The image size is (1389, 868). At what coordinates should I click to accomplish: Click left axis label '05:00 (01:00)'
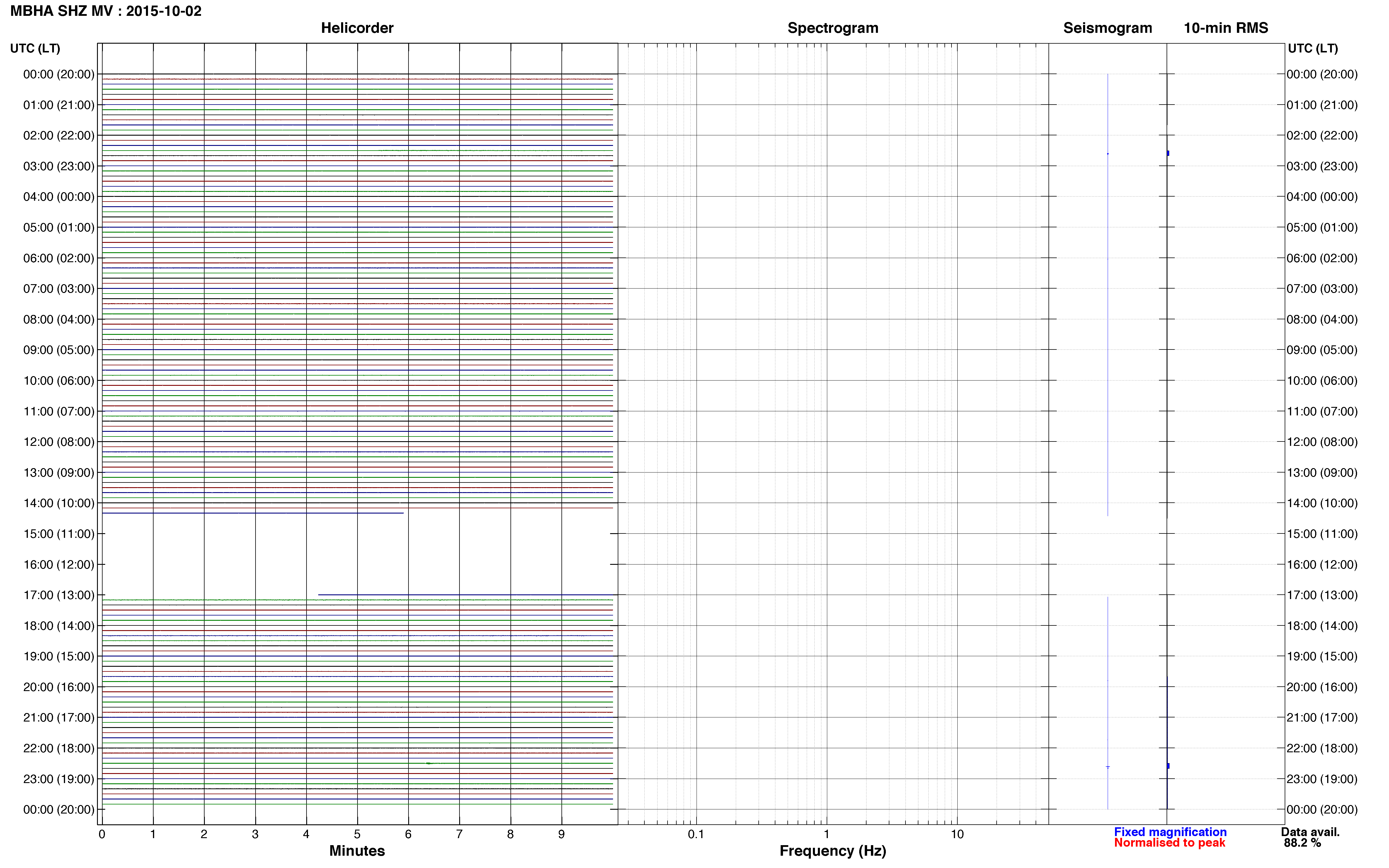(59, 227)
